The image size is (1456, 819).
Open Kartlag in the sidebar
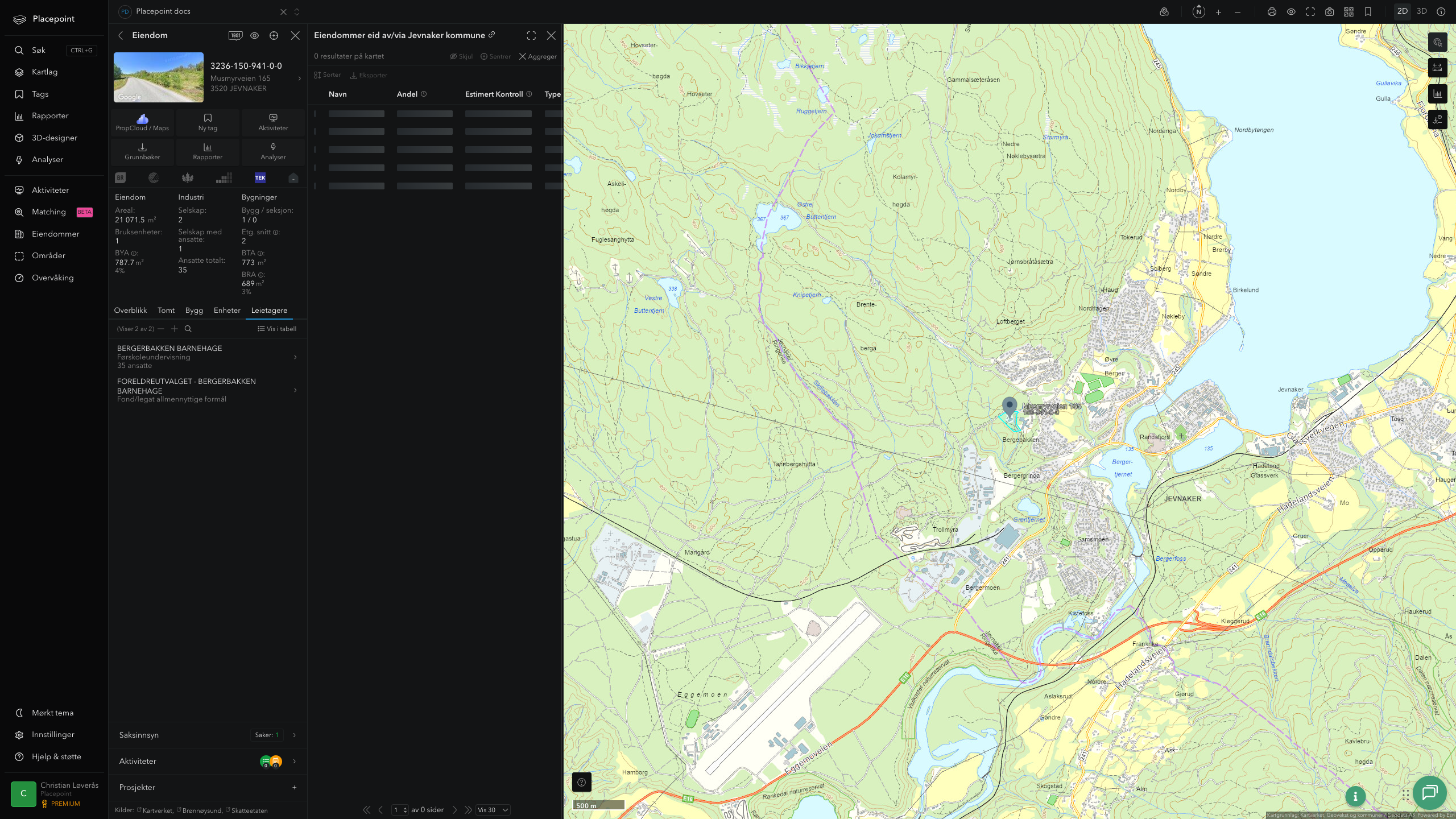click(x=55, y=72)
